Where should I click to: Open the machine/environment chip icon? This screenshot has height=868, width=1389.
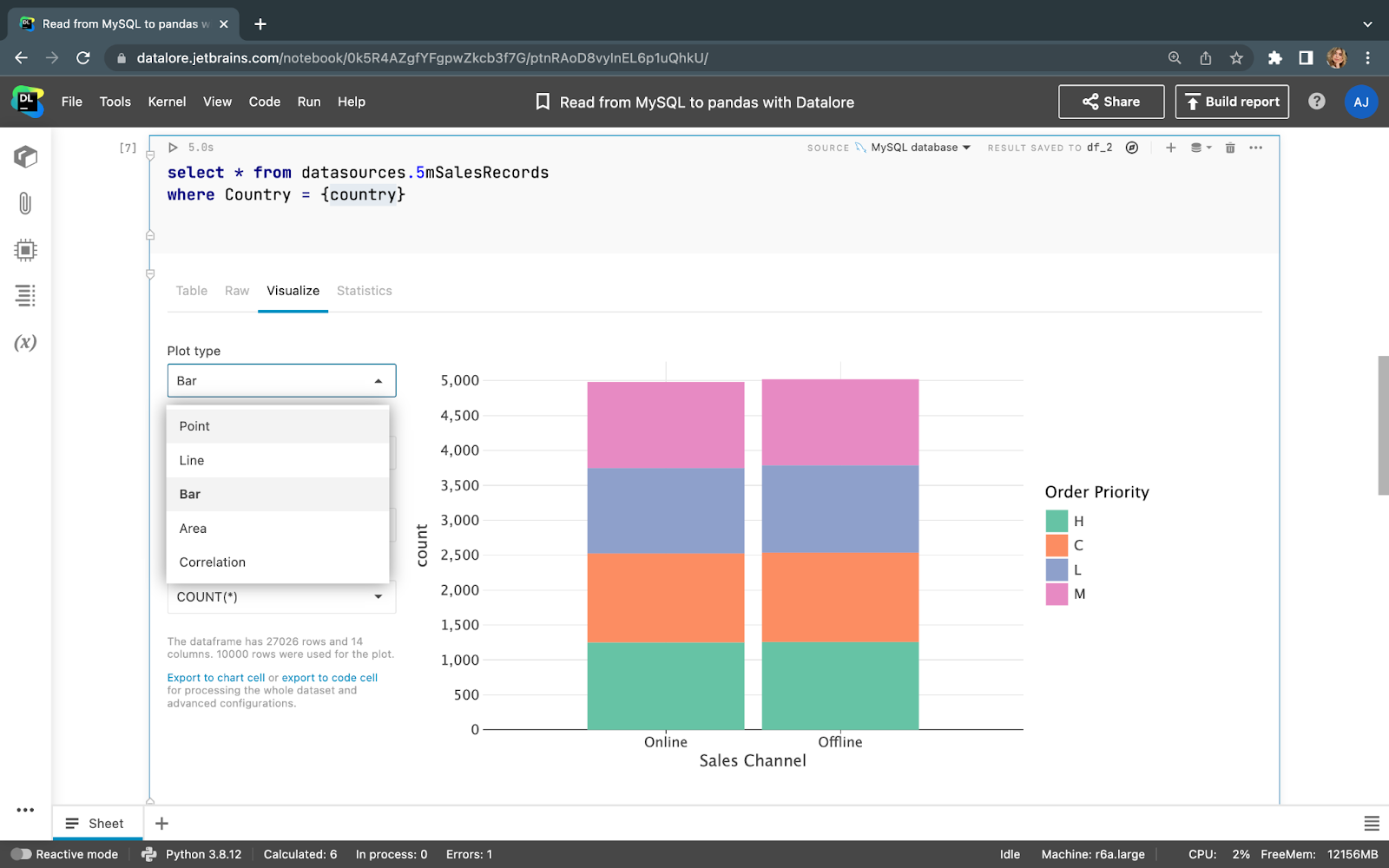(25, 250)
